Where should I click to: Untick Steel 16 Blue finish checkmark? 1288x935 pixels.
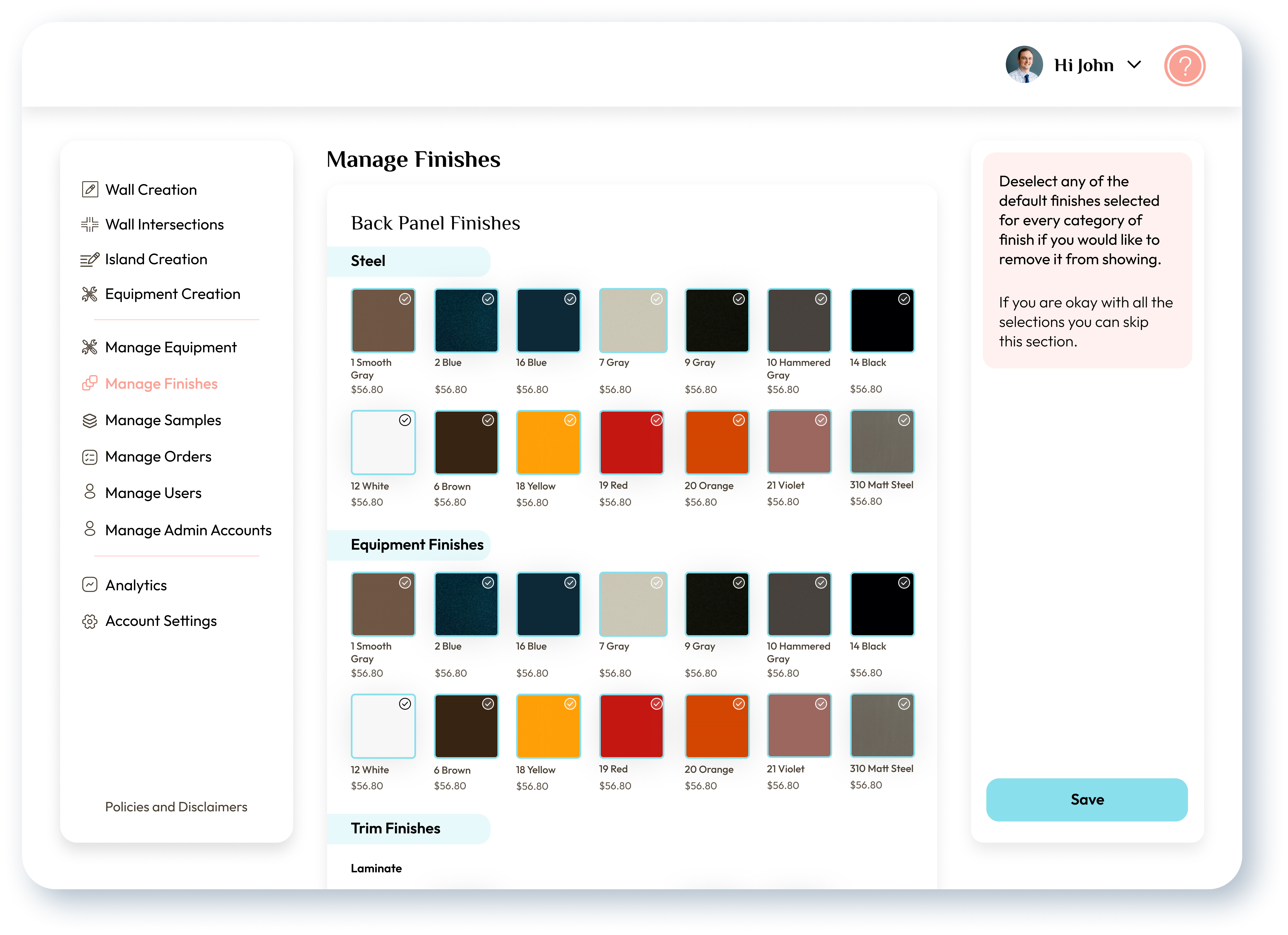point(570,299)
